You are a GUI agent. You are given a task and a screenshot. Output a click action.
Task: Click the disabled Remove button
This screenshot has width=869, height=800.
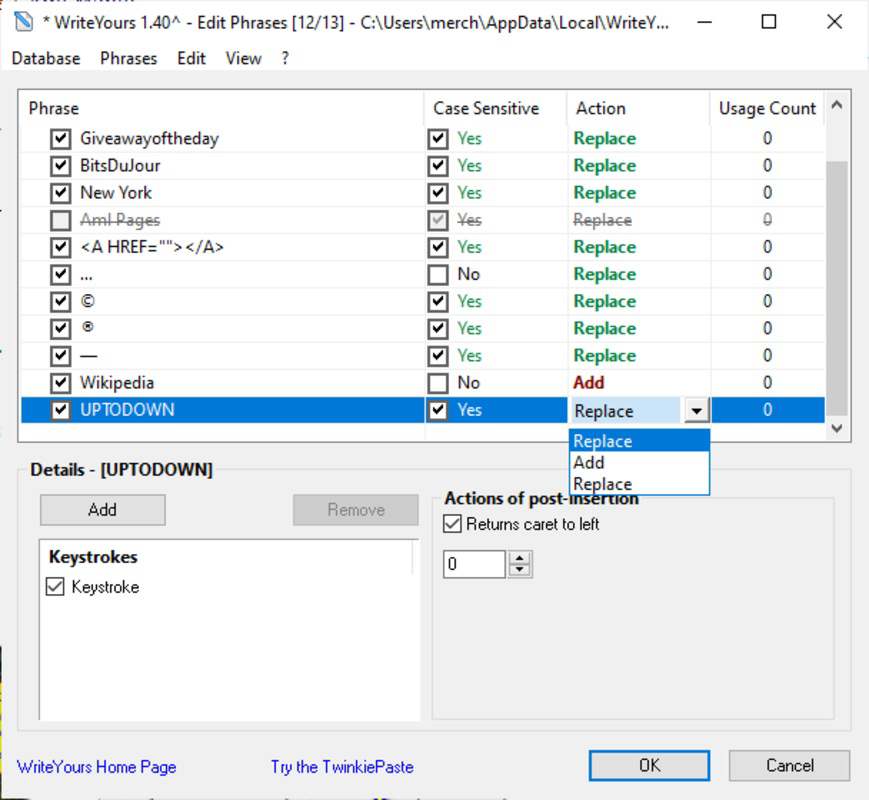[356, 509]
